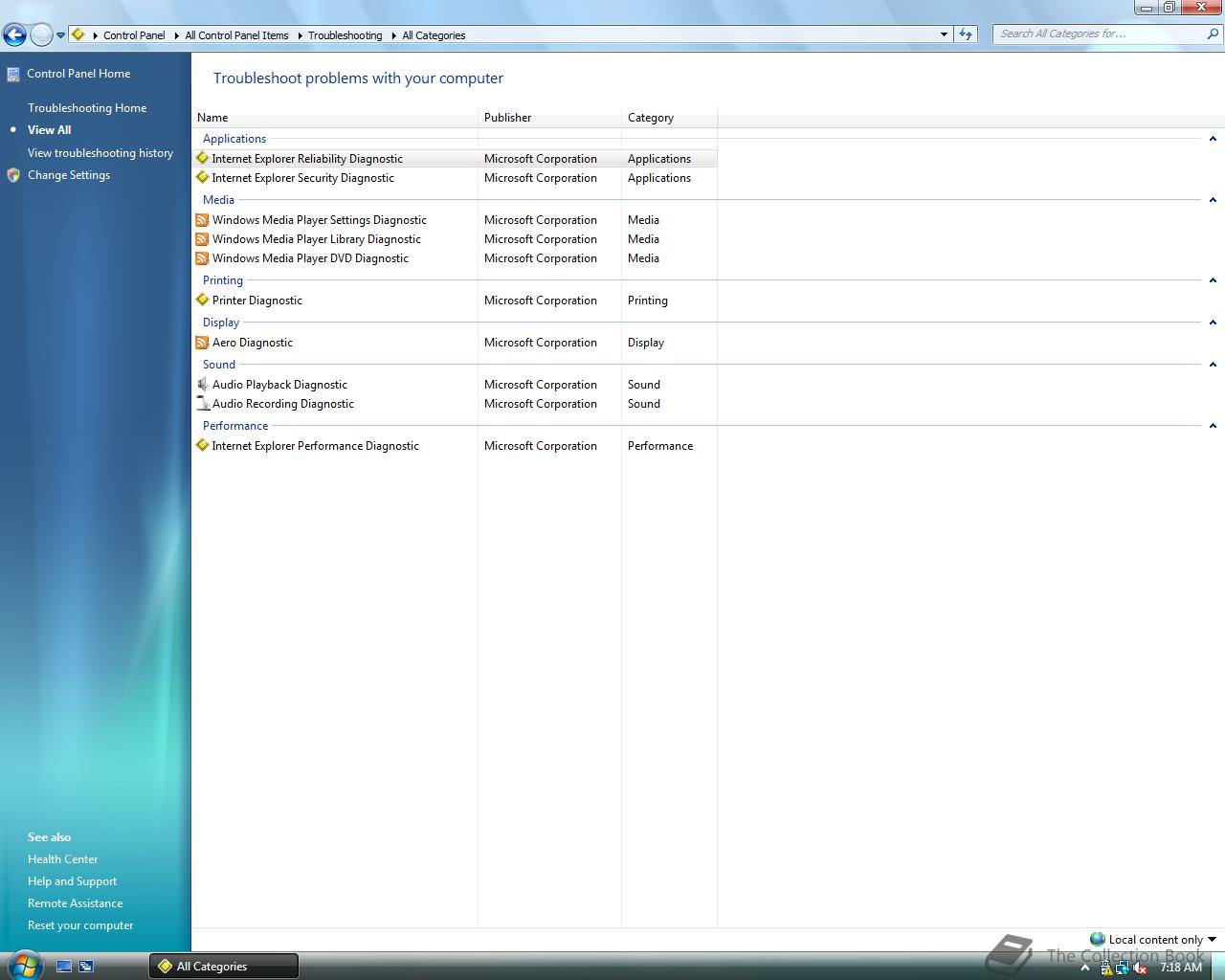
Task: Open View troubleshooting history link
Action: (100, 153)
